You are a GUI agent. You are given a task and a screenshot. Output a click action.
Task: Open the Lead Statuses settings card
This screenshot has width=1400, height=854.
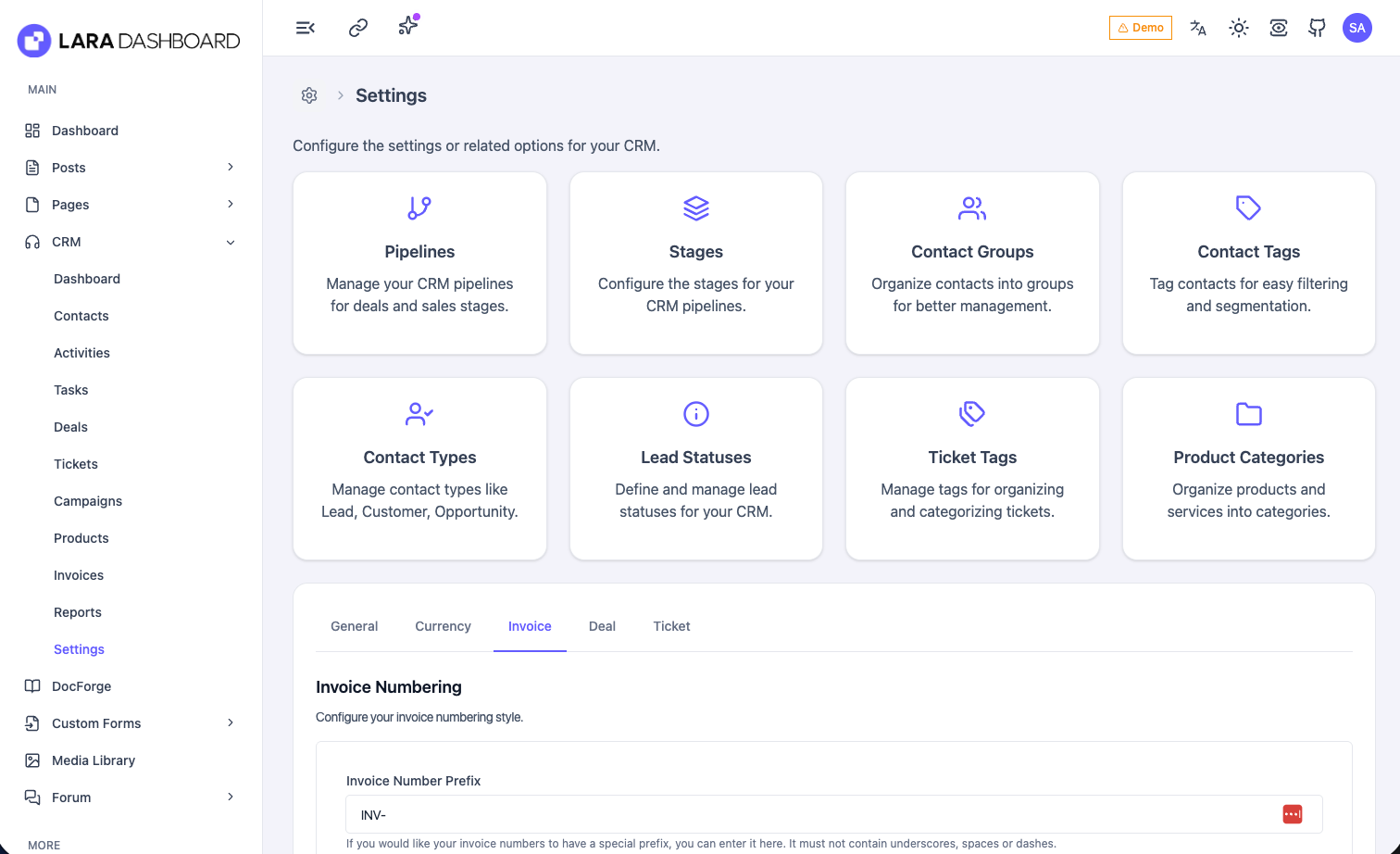click(696, 469)
